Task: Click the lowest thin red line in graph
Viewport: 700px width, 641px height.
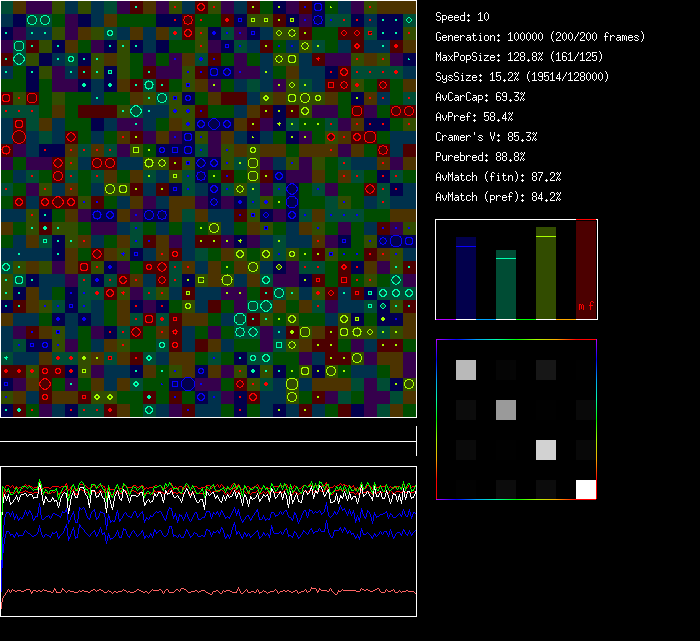Action: coord(208,591)
